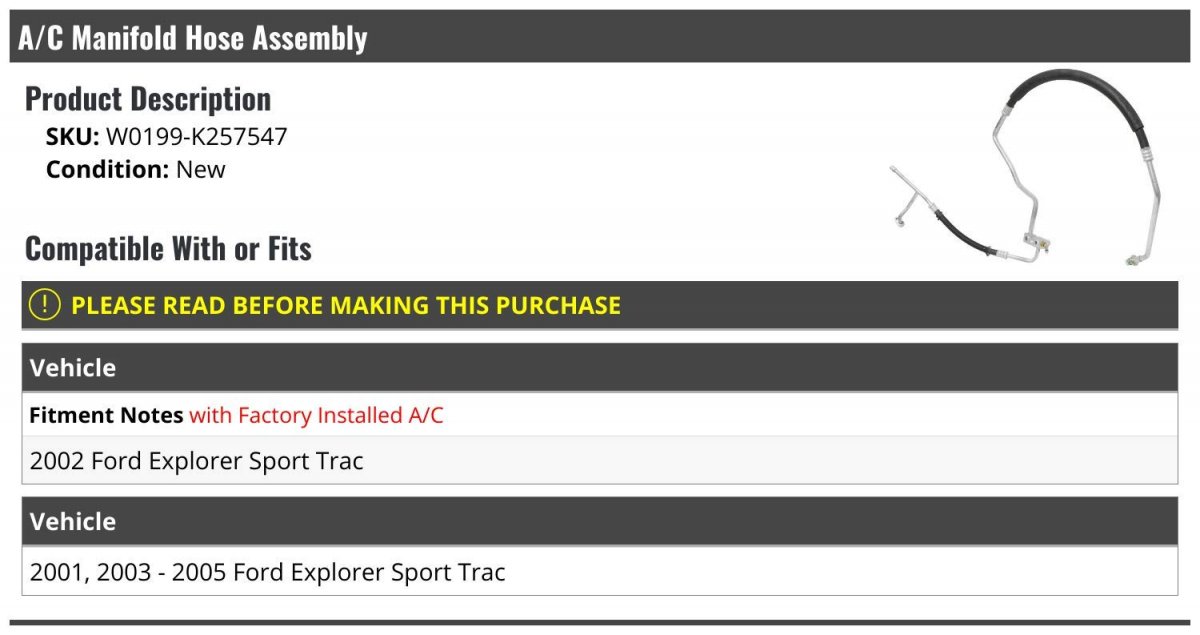Viewport: 1200px width, 635px height.
Task: Click the first 'Vehicle' table header
Action: pos(600,367)
